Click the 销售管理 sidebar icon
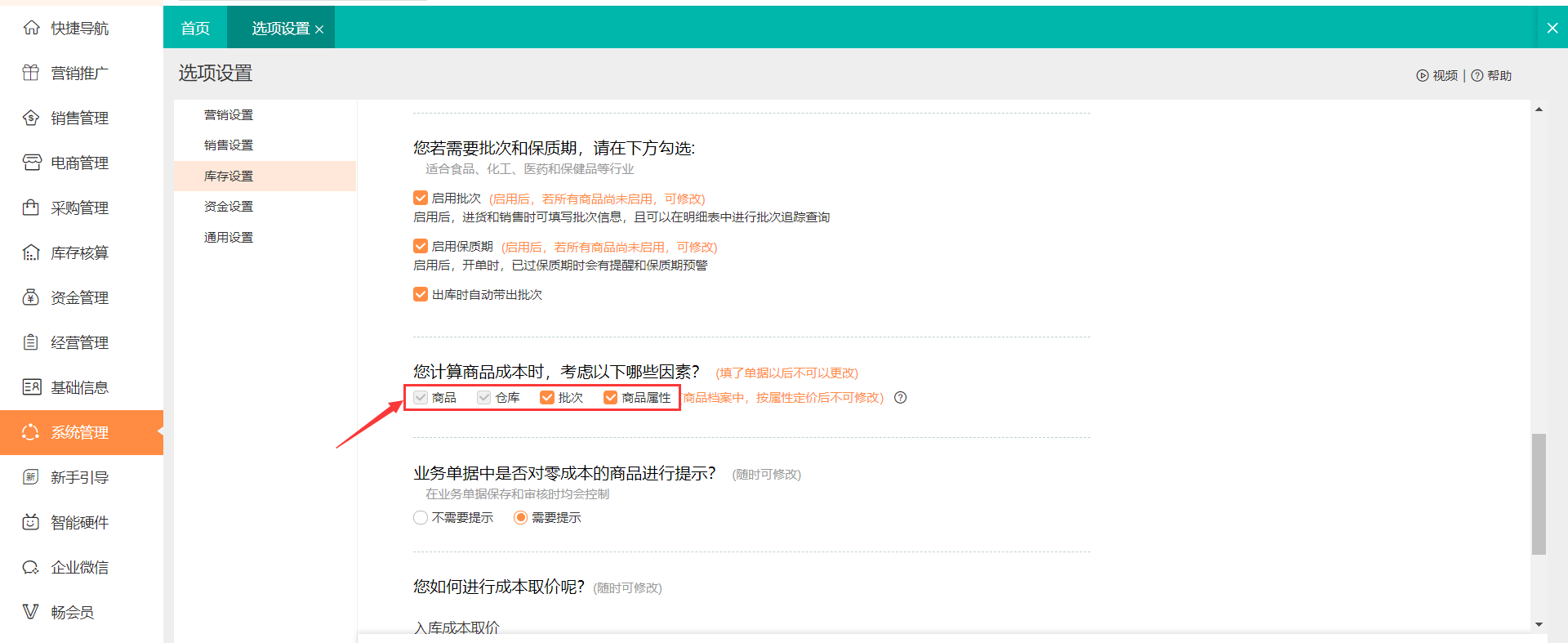The image size is (1568, 643). point(31,118)
